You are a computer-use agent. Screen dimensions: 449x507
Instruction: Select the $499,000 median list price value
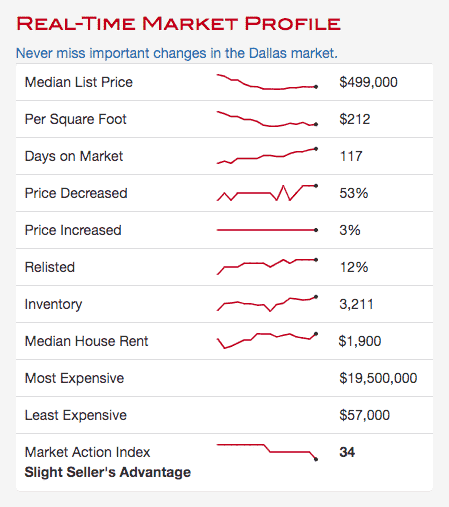click(368, 82)
